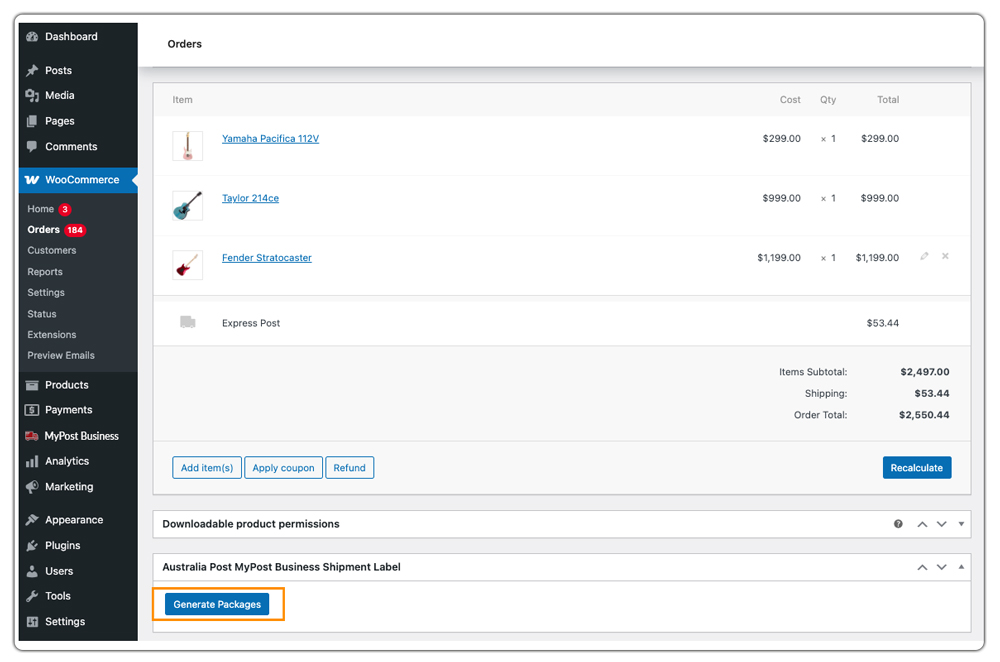Click the Items Subtotal value $2,497.00
The image size is (1000, 662).
925,372
